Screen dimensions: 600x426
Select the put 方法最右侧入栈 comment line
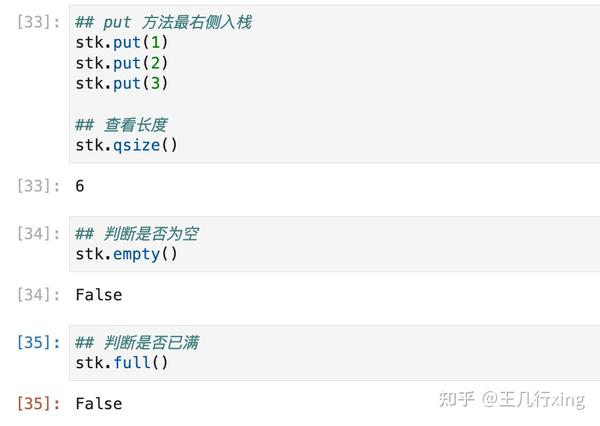tap(164, 23)
